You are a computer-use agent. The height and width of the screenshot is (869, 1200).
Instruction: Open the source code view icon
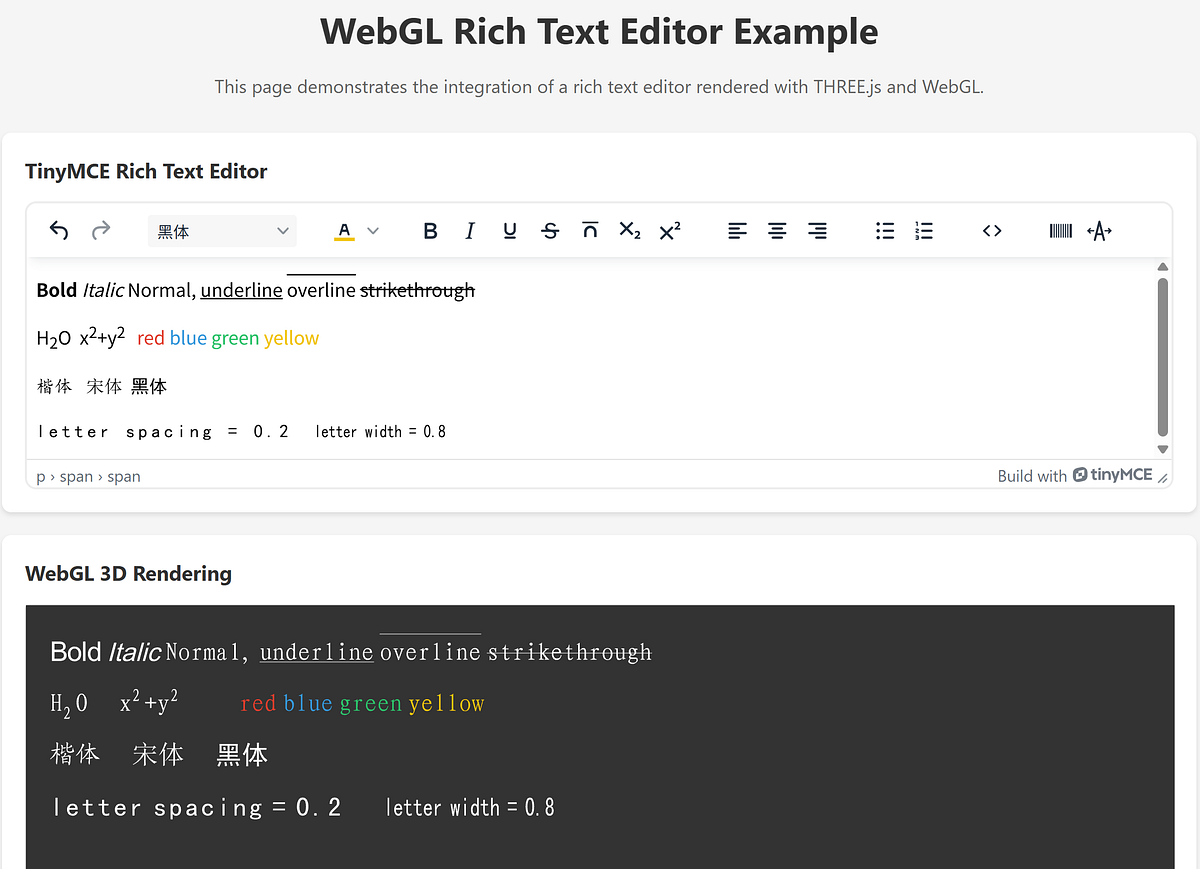click(x=991, y=230)
